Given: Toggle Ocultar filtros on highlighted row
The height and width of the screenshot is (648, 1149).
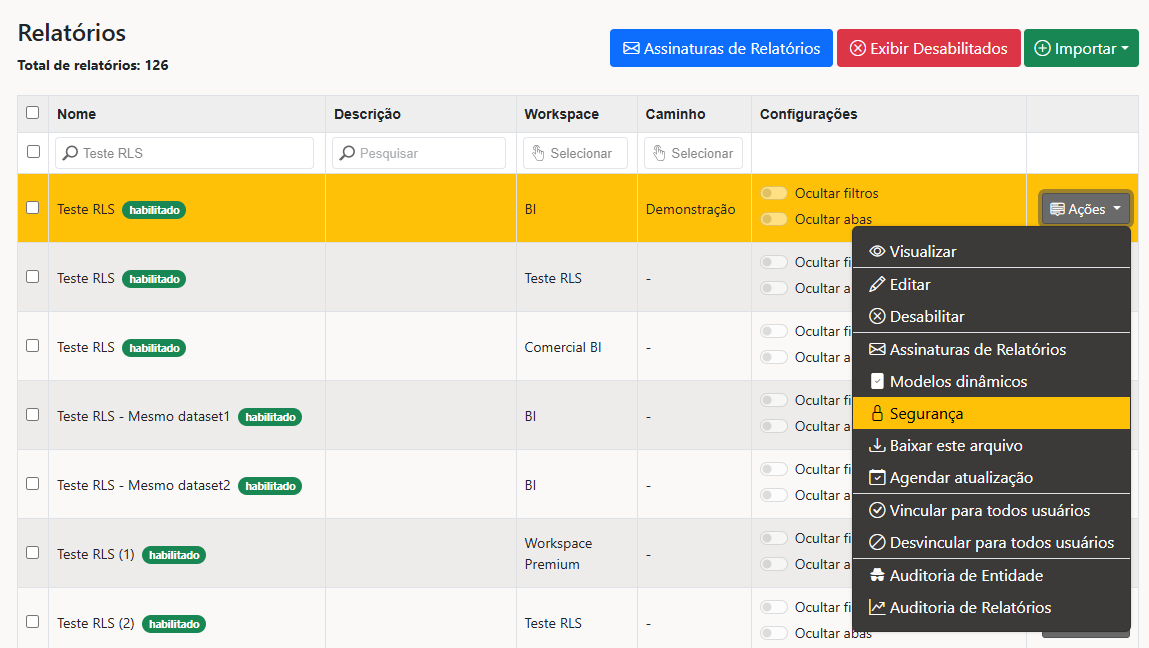Looking at the screenshot, I should 773,193.
